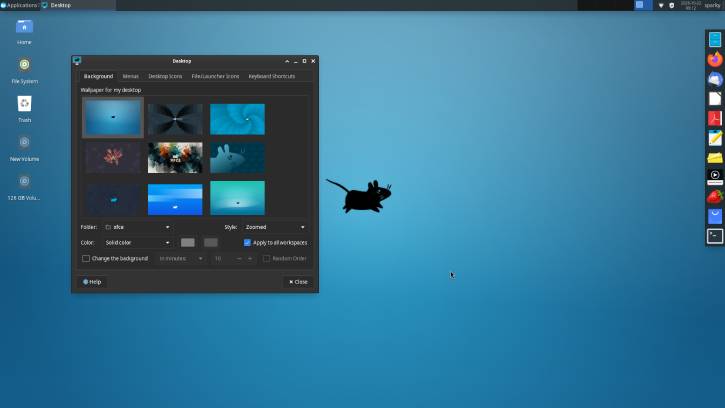Click the Desktop dialog title bar icon

tap(77, 61)
